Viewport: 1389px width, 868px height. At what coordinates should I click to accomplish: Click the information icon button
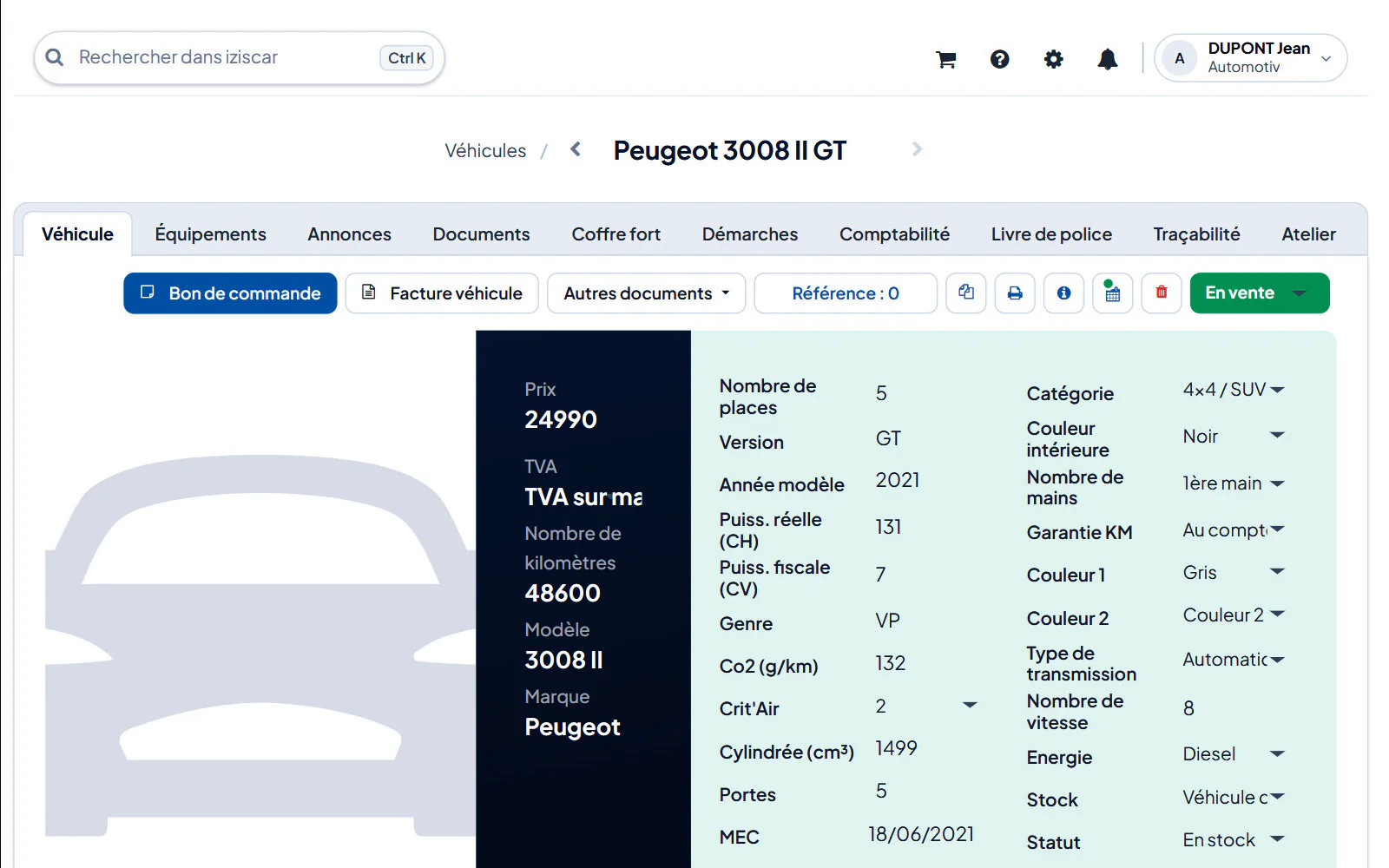point(1063,293)
